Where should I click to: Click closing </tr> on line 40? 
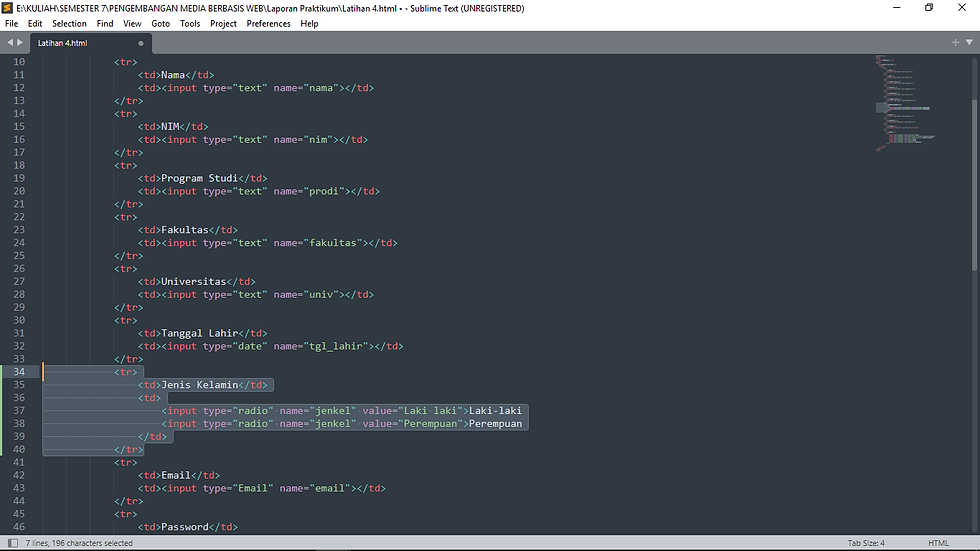129,450
